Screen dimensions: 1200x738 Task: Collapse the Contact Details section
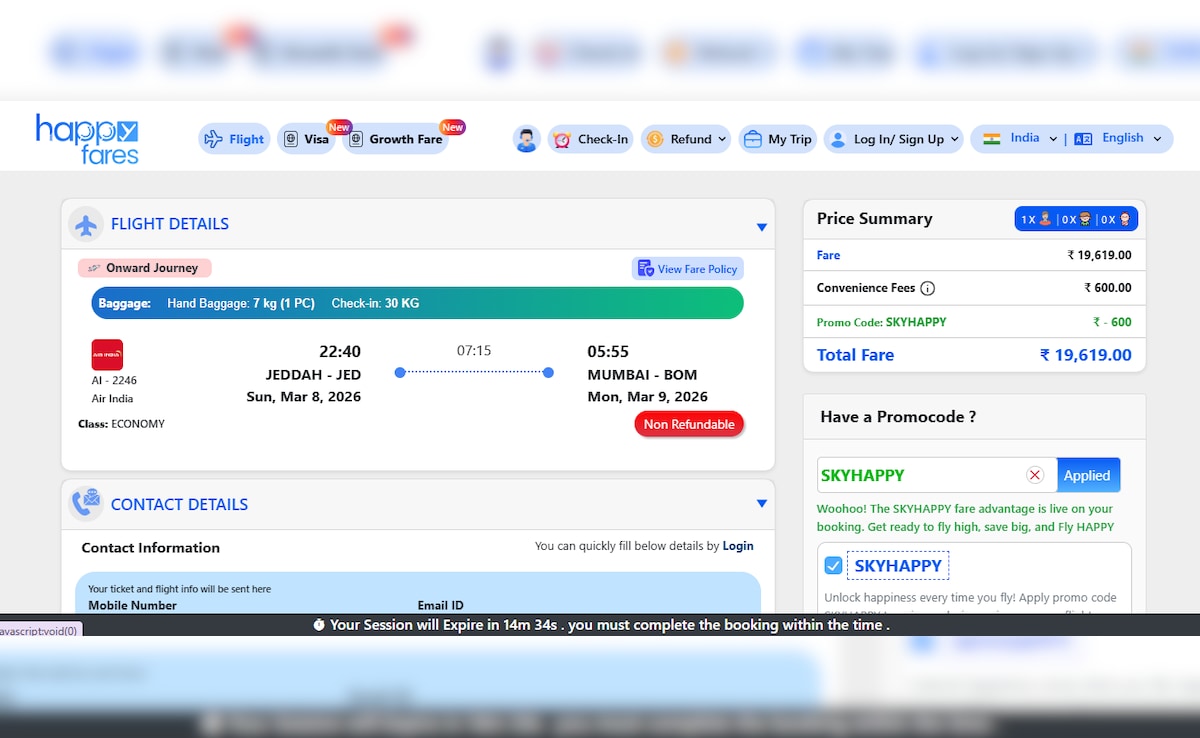[761, 504]
